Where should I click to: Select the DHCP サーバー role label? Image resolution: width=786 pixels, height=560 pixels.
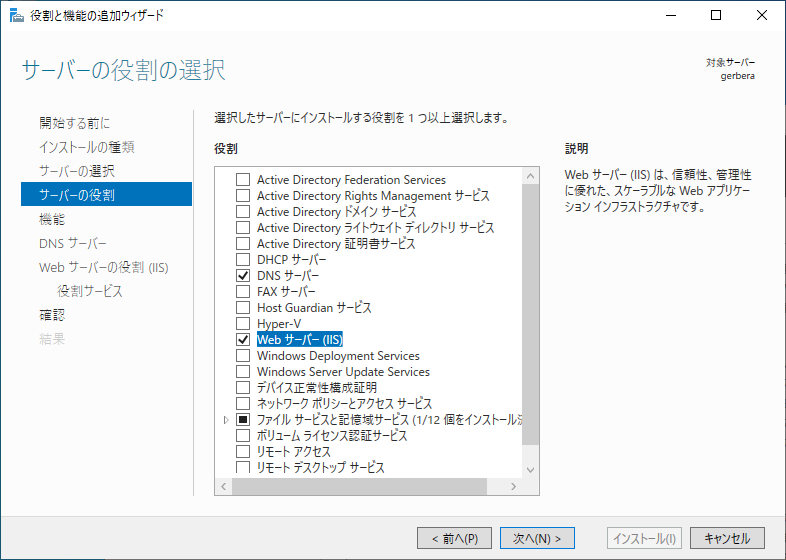(x=292, y=260)
